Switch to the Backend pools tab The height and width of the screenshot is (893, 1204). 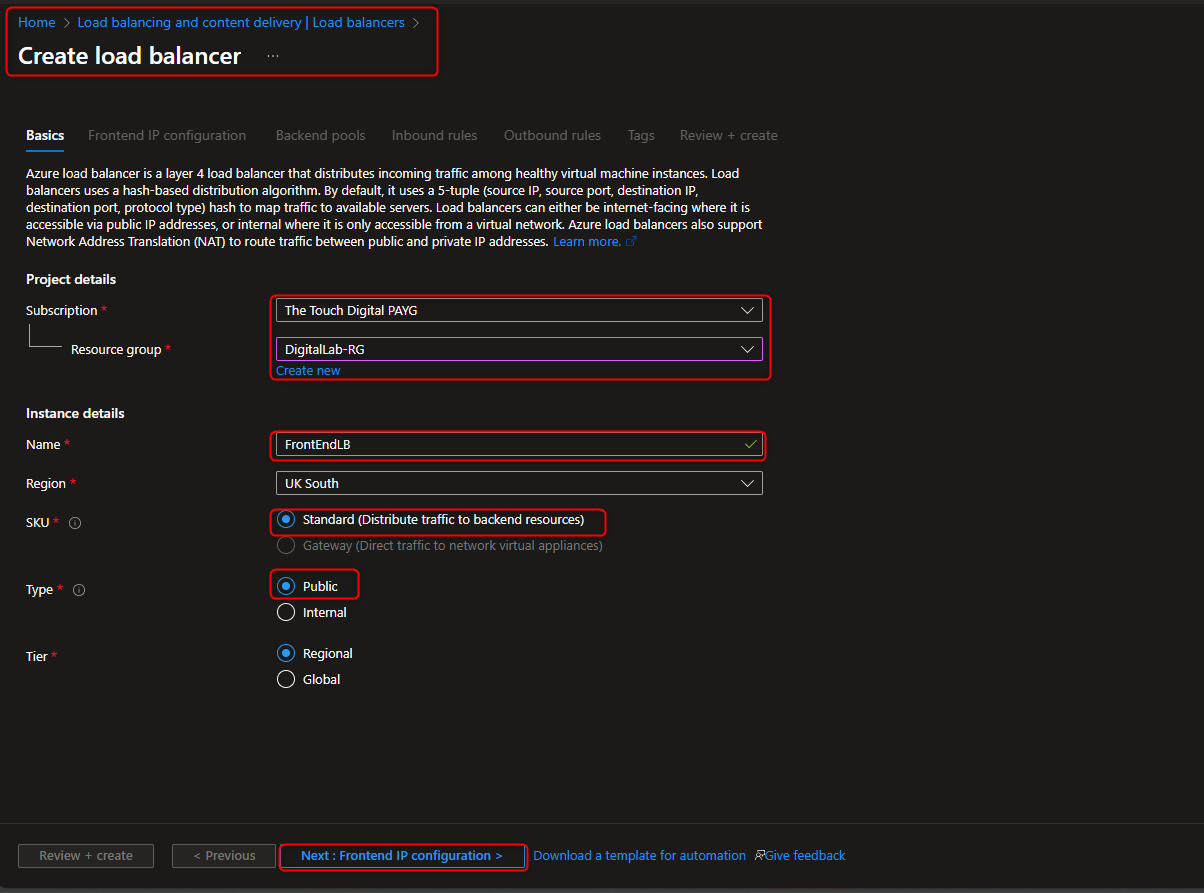click(320, 135)
